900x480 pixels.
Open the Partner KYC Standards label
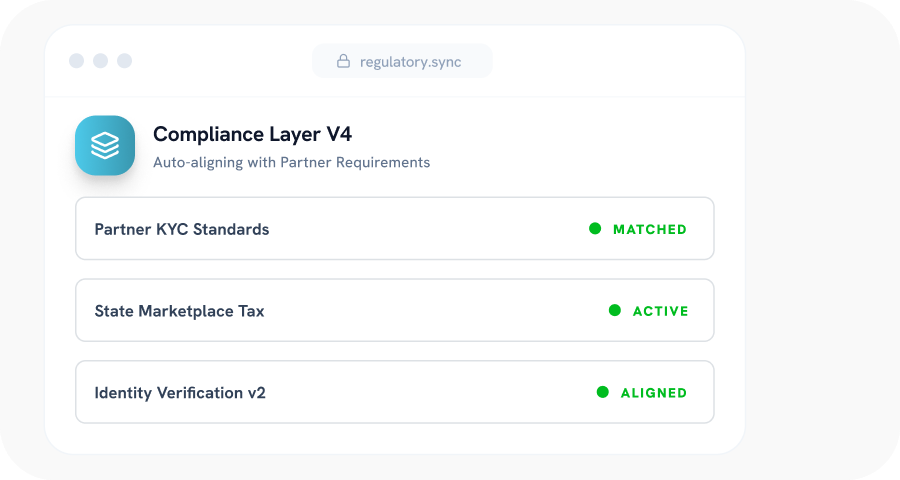pos(182,229)
